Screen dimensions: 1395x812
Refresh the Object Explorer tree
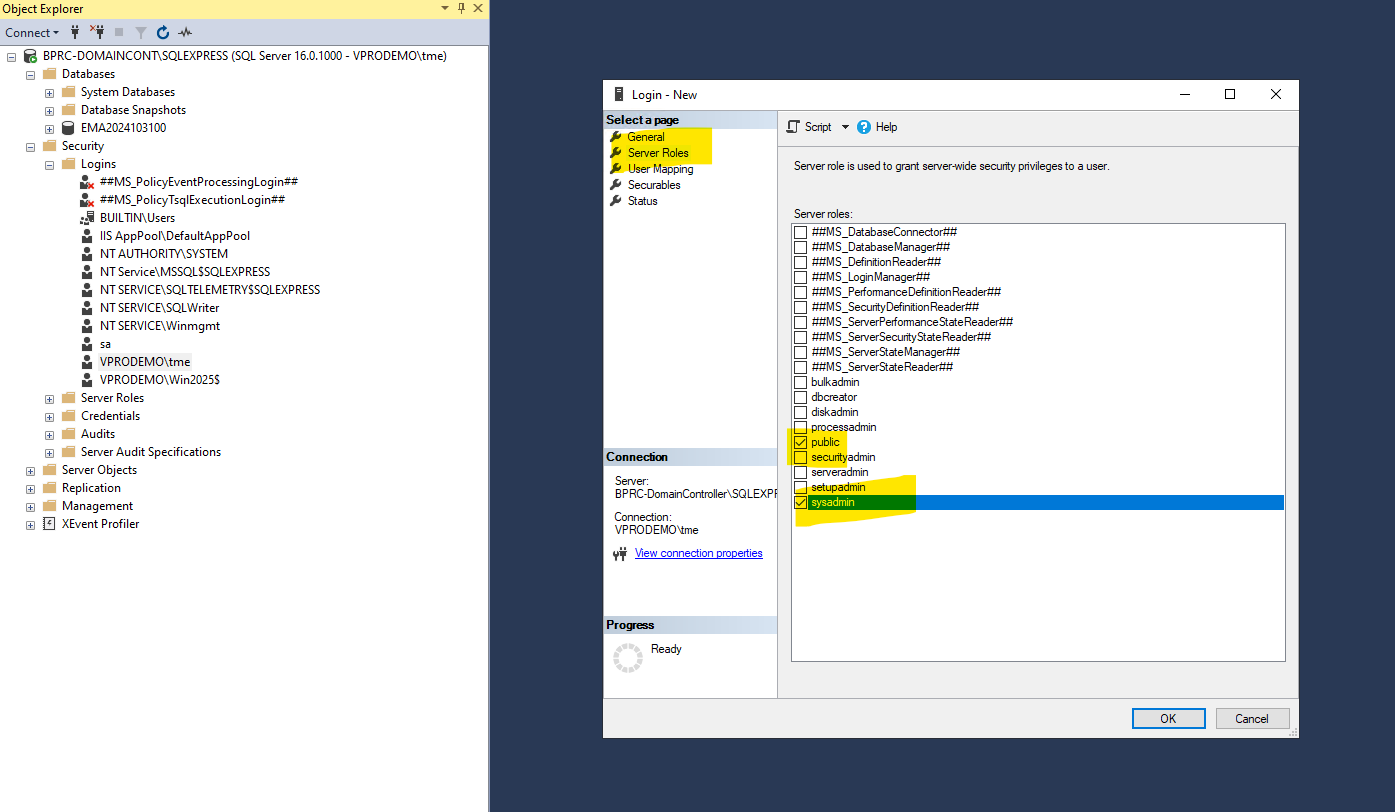pyautogui.click(x=163, y=32)
